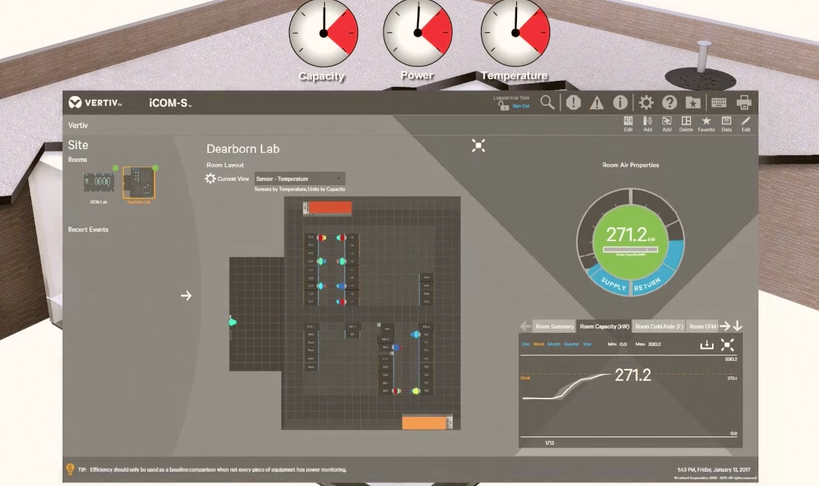Click the SUPPLY gauge segment

[613, 284]
